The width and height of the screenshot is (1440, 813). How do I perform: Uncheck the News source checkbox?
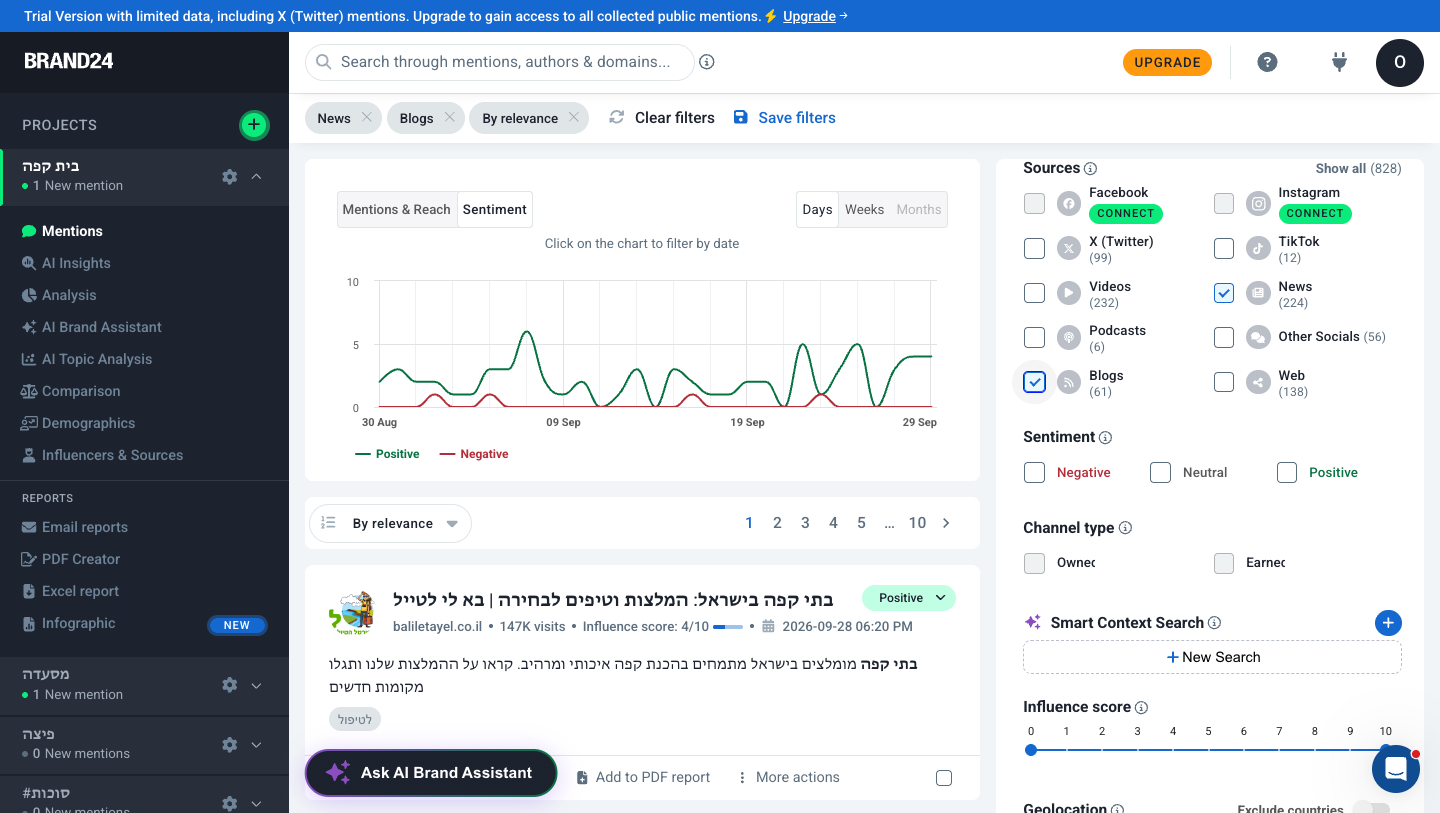point(1224,293)
